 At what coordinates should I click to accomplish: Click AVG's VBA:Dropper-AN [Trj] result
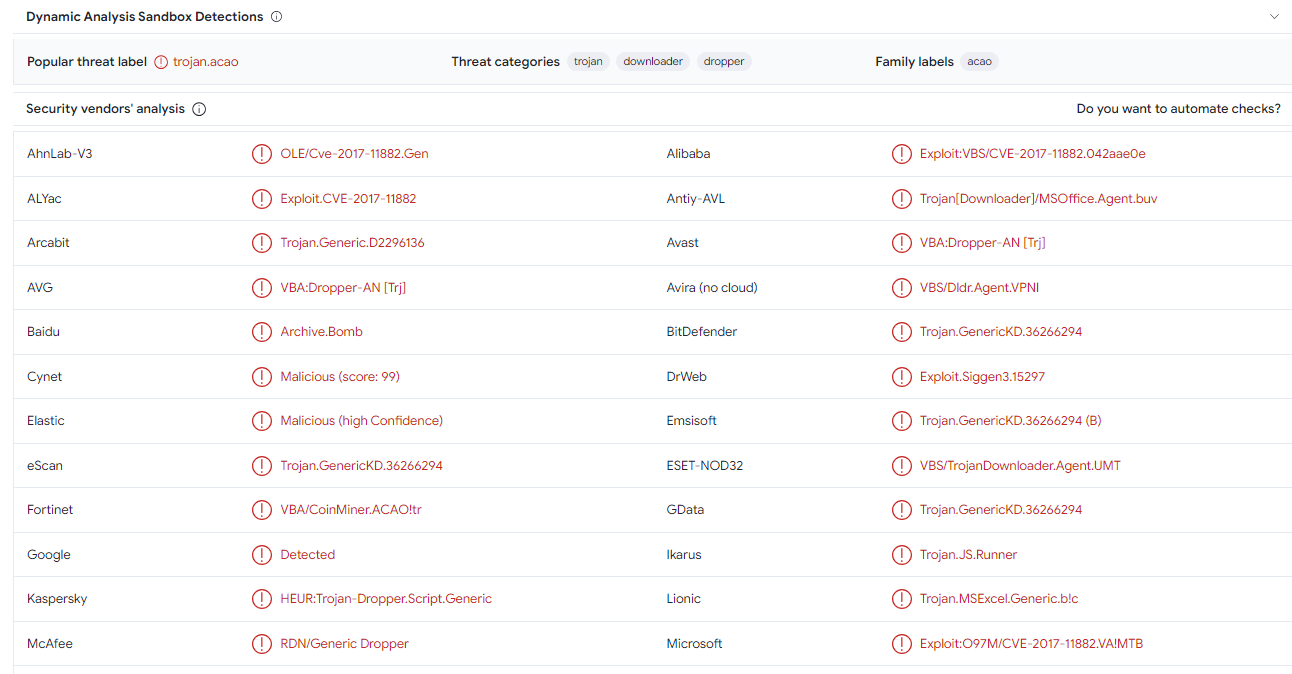click(x=343, y=288)
